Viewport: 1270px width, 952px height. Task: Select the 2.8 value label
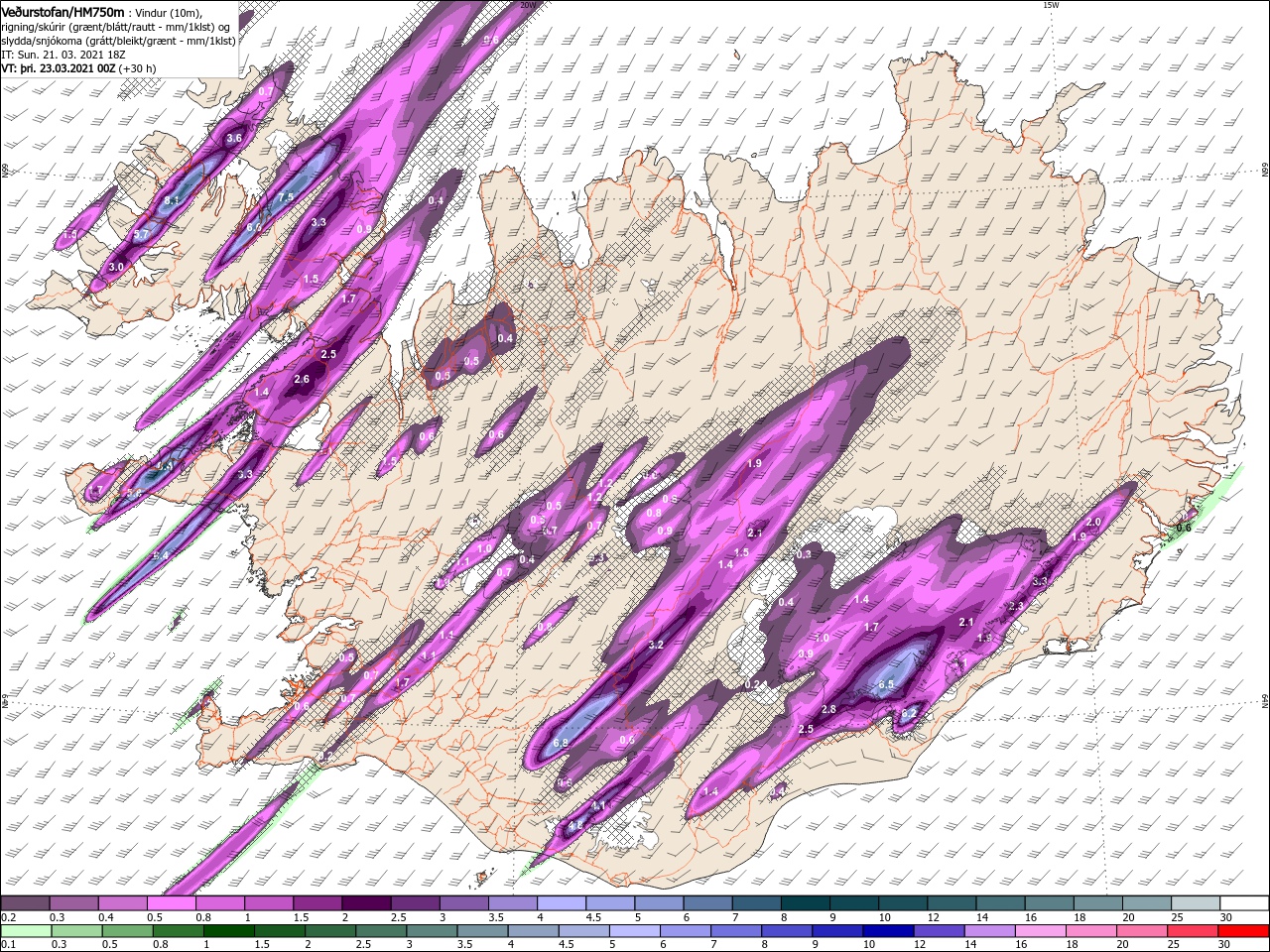829,709
